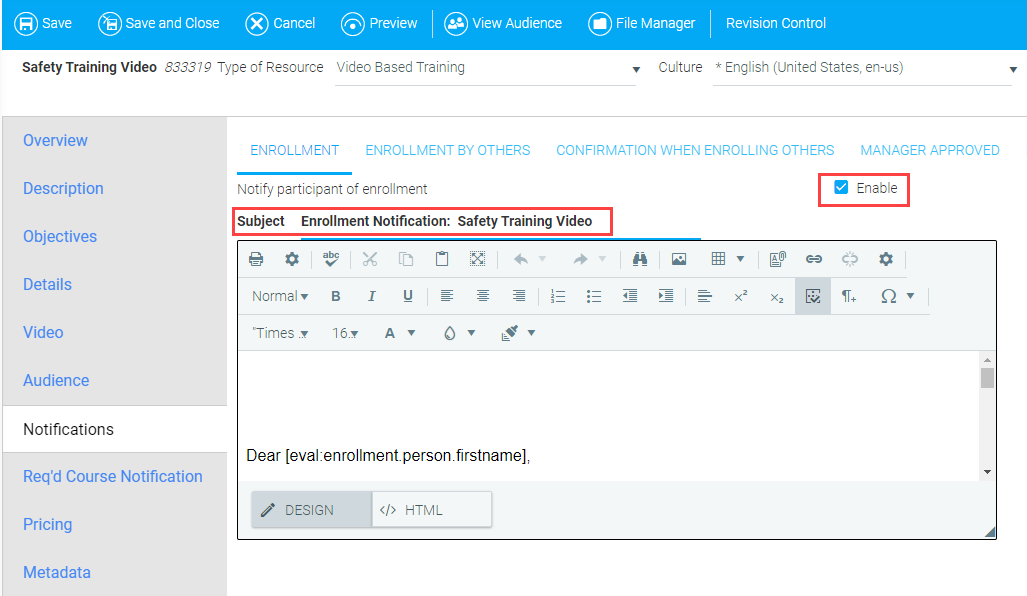
Task: Insert a numbered list
Action: point(558,296)
